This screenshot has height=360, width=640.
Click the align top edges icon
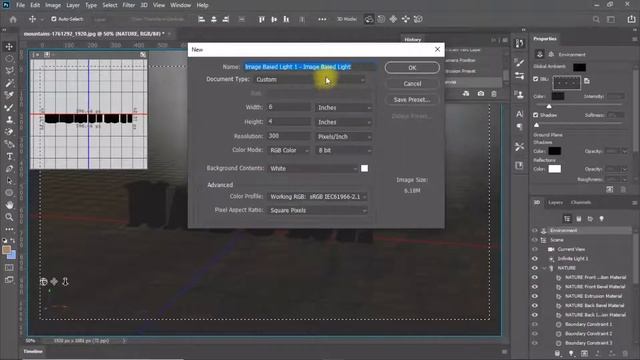pos(262,19)
